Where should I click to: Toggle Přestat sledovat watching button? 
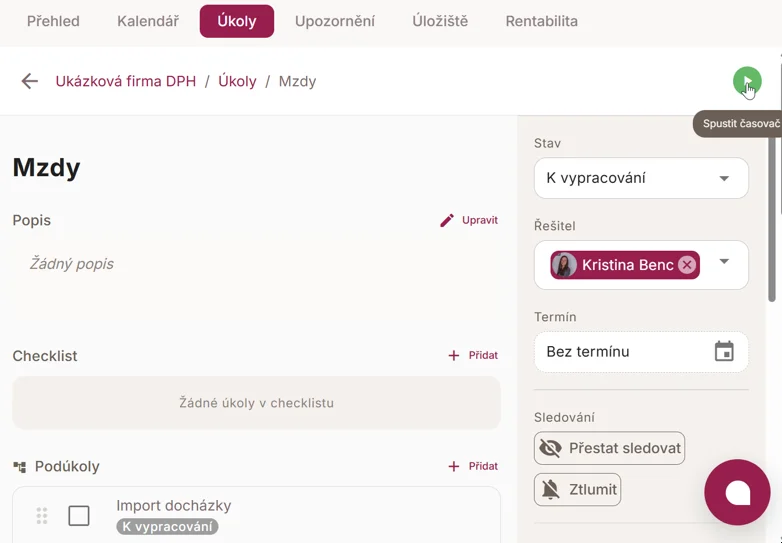[609, 448]
